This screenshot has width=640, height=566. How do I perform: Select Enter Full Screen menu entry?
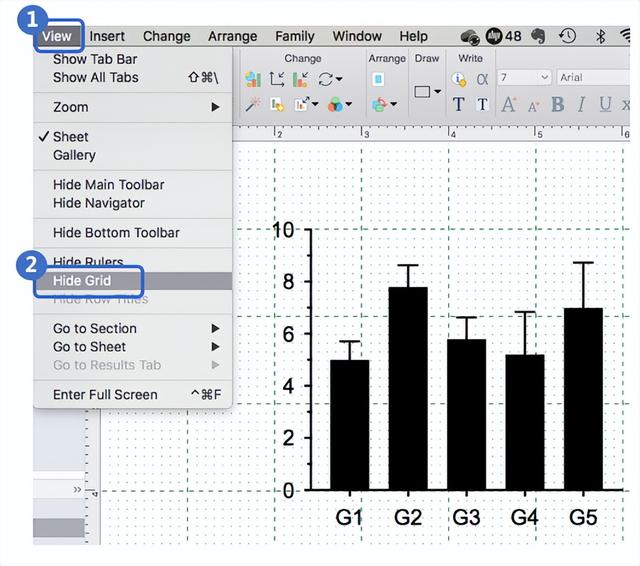pyautogui.click(x=105, y=395)
